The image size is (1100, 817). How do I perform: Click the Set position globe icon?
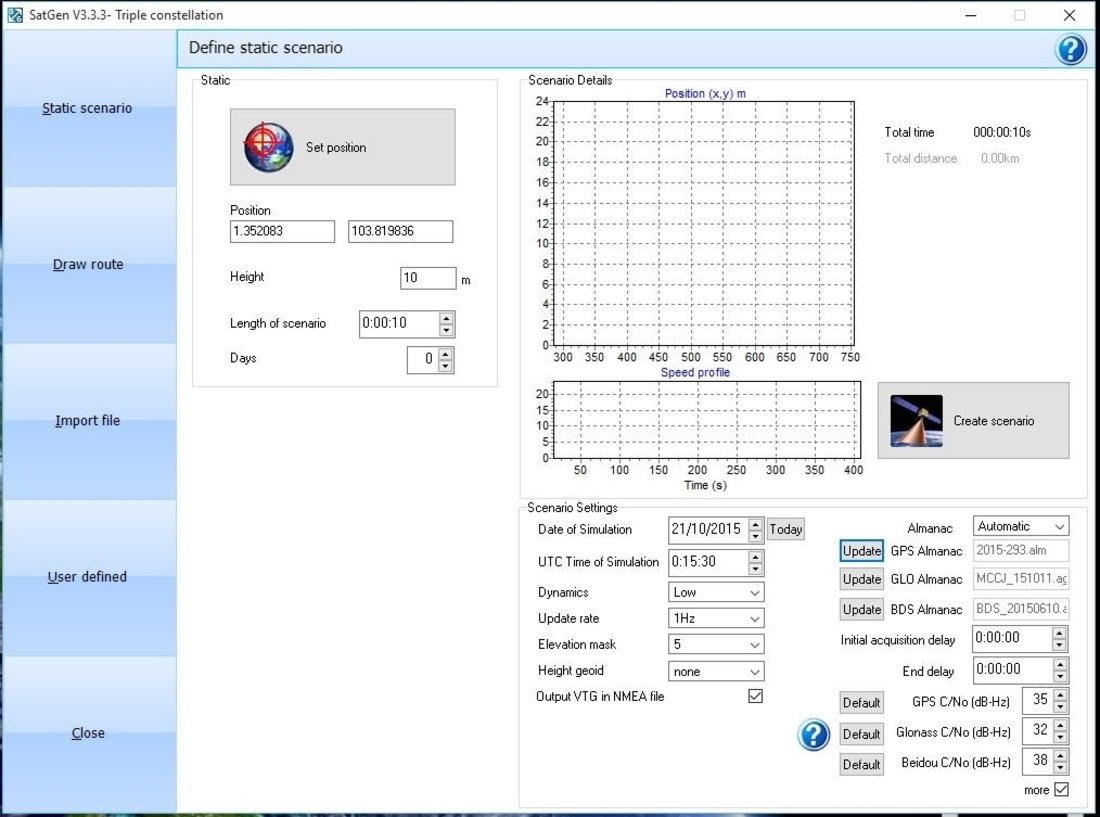point(268,147)
